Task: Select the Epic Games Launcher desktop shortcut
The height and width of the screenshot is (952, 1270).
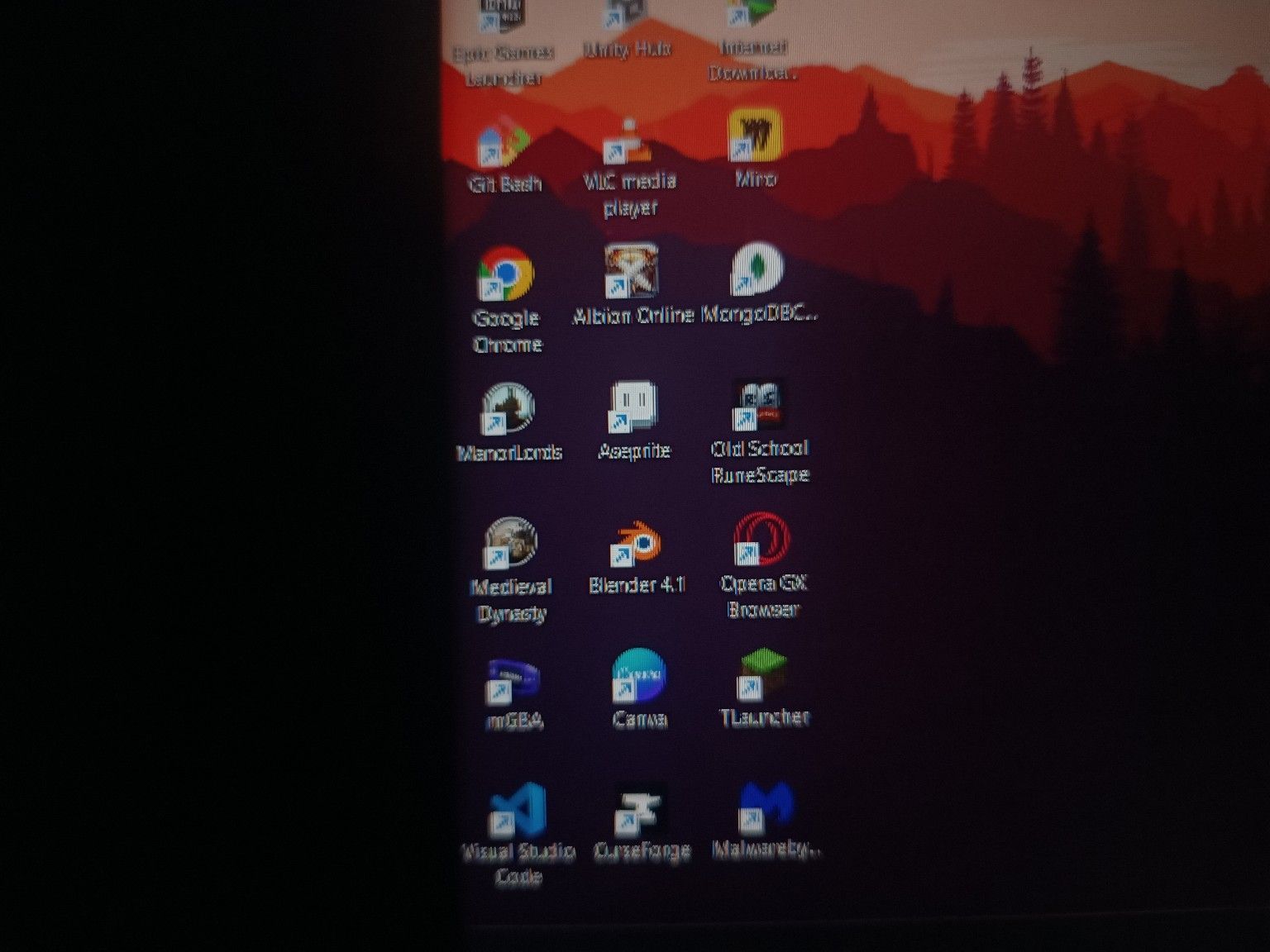Action: [504, 43]
